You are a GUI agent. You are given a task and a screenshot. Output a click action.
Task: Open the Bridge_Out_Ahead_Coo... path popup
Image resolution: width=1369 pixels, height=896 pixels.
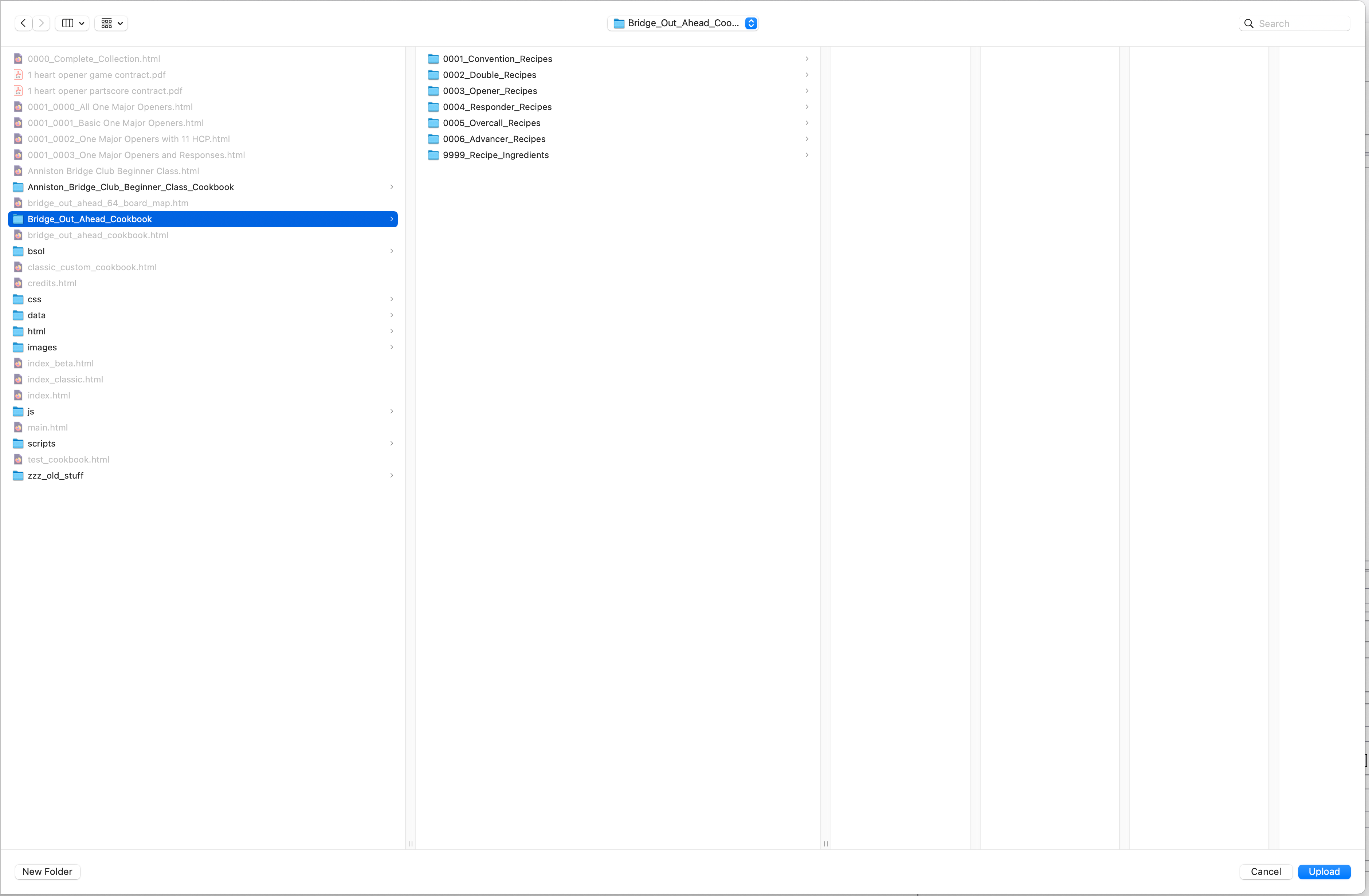pyautogui.click(x=683, y=23)
